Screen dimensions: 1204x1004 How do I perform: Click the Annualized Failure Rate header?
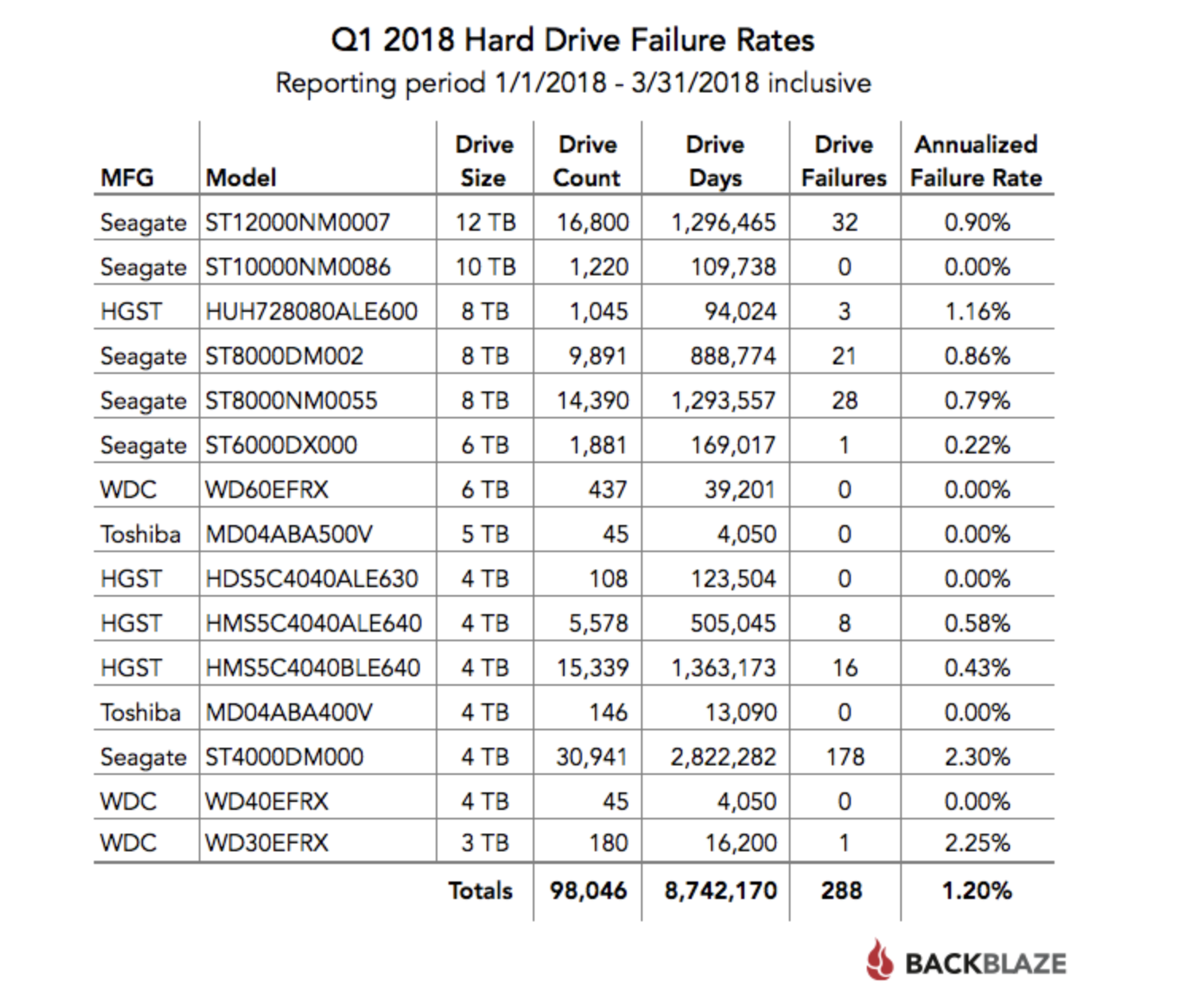pos(977,161)
